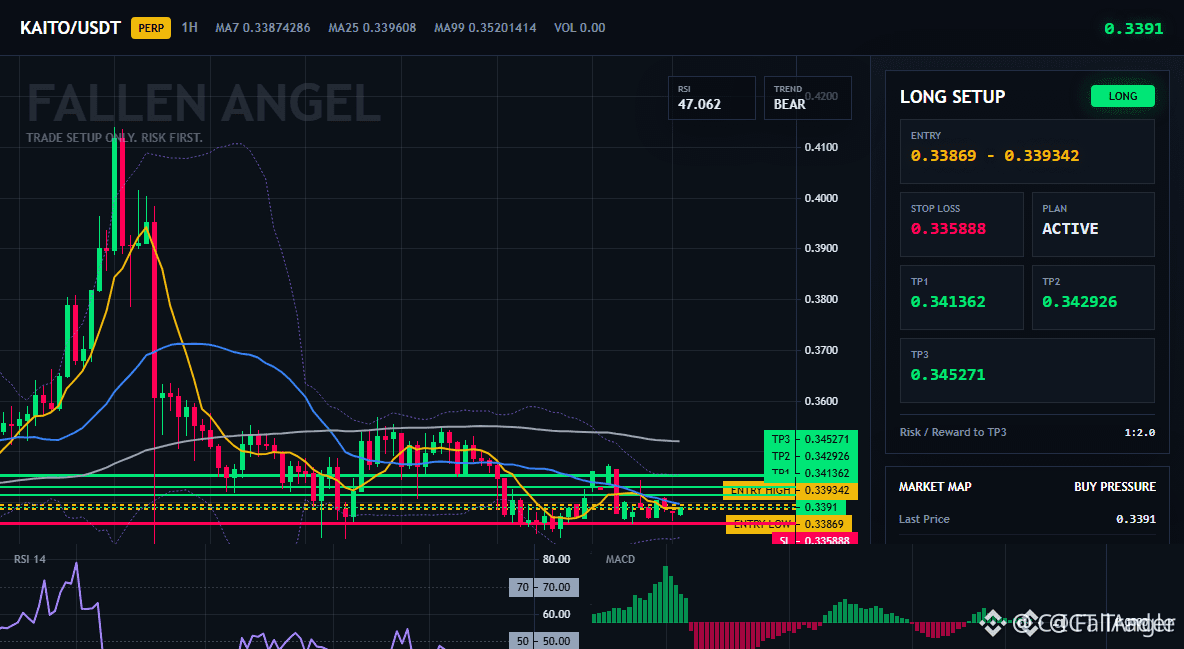
Task: Click the MACD pane label
Action: tap(620, 560)
